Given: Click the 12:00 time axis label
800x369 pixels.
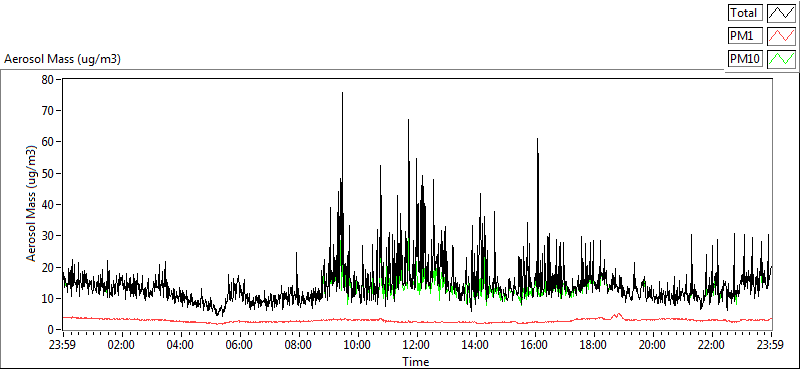Looking at the screenshot, I should point(417,345).
